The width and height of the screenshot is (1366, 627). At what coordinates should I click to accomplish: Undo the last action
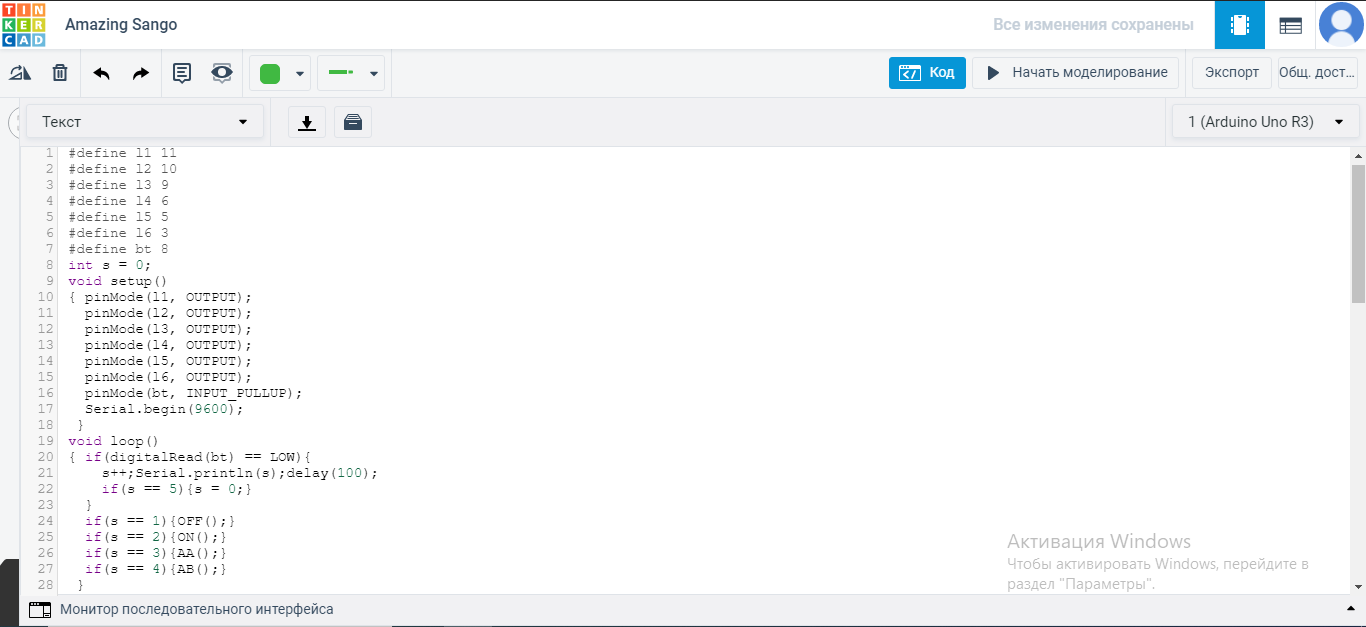pyautogui.click(x=101, y=73)
